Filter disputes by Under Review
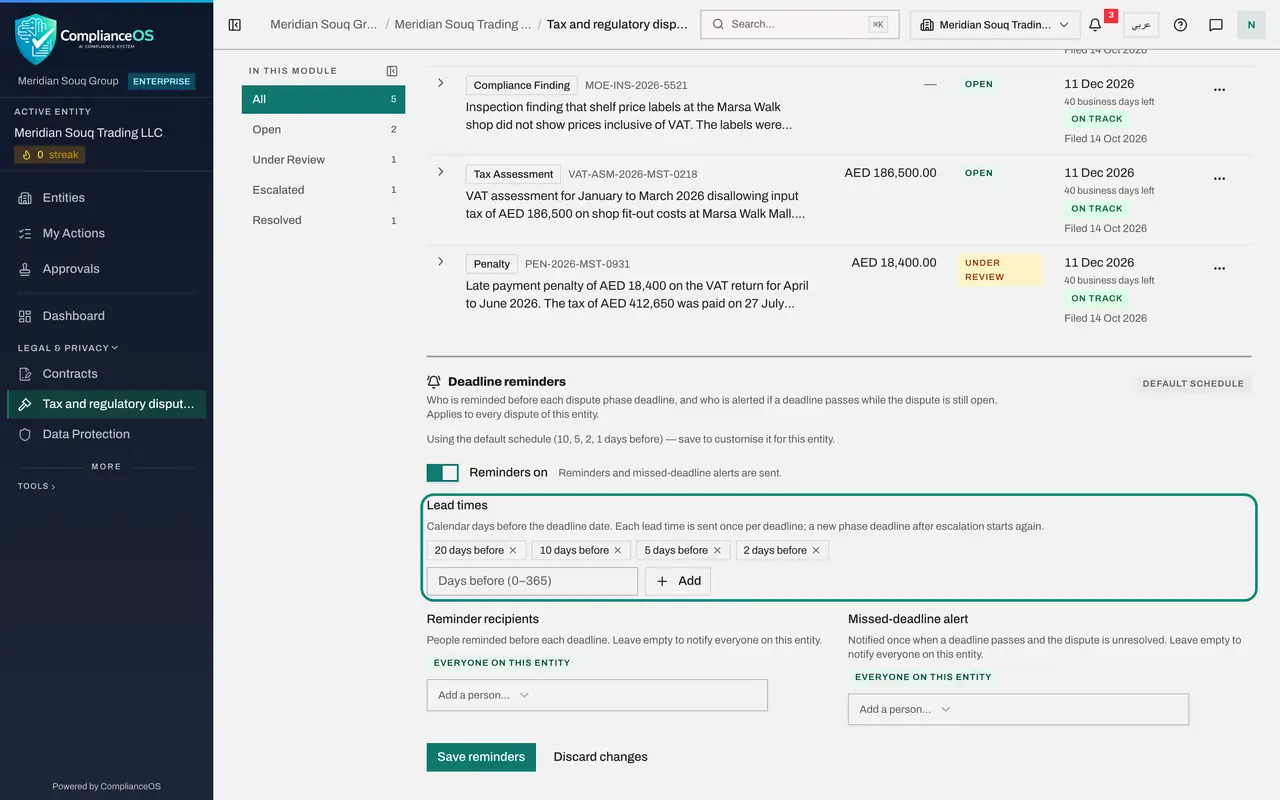The width and height of the screenshot is (1280, 800). (323, 159)
